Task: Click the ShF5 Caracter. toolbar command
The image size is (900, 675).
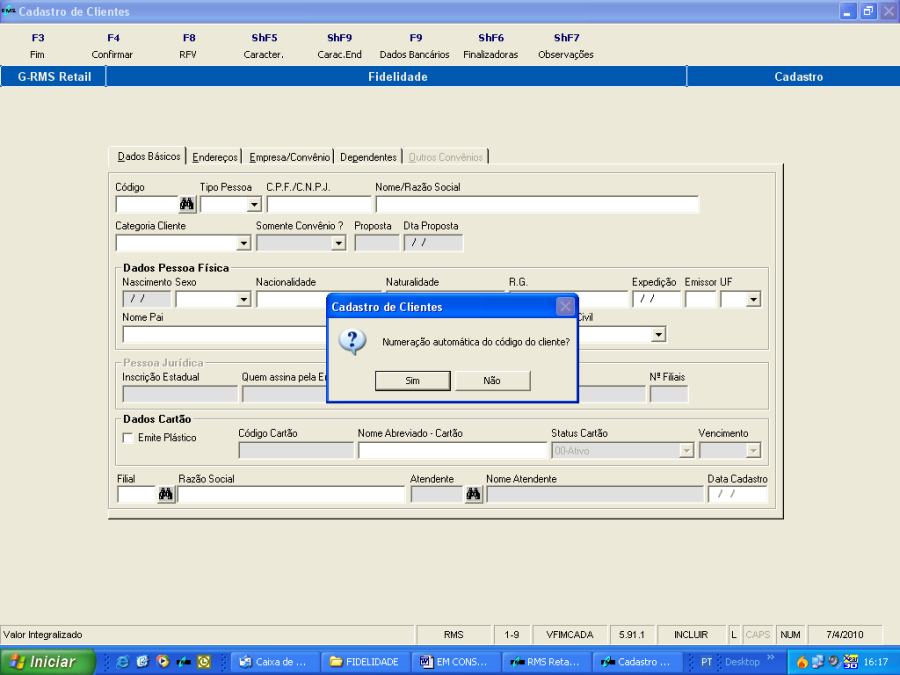Action: (x=264, y=46)
